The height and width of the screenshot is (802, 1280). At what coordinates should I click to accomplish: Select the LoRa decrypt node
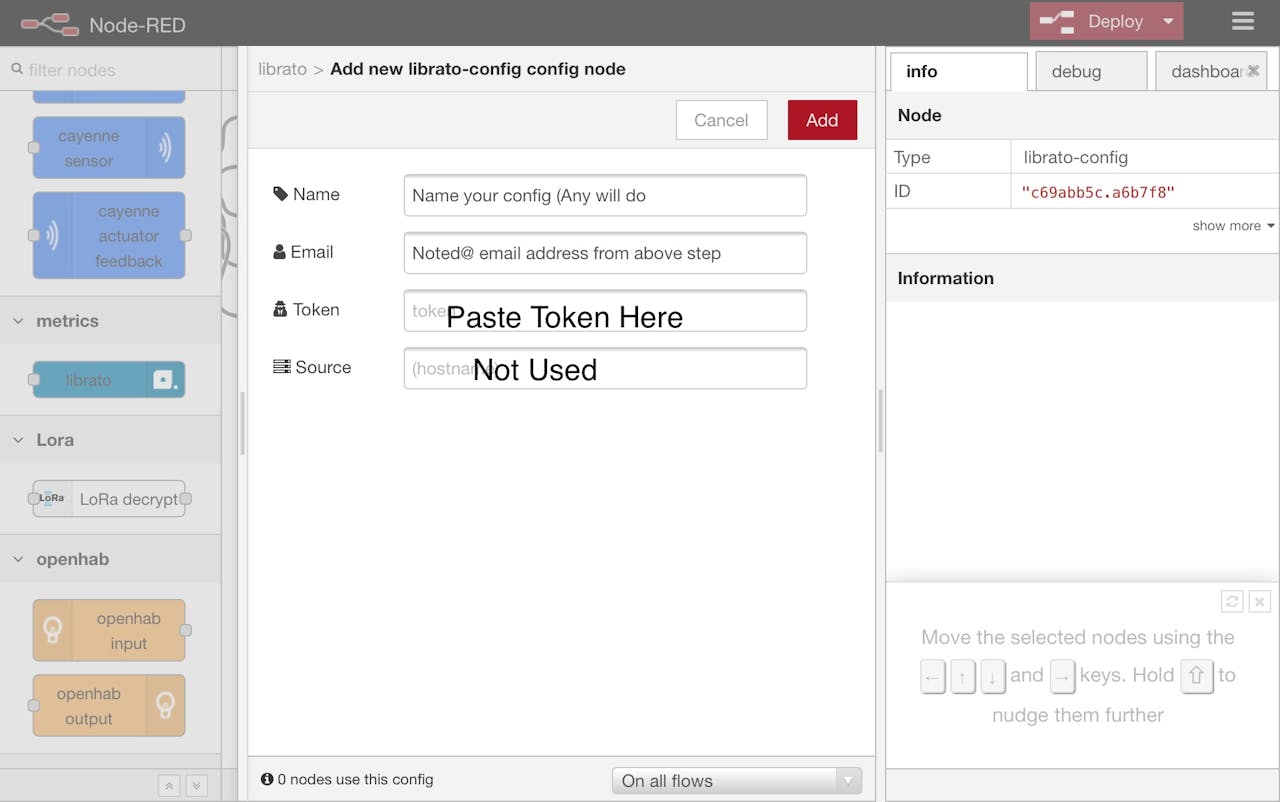tap(109, 499)
